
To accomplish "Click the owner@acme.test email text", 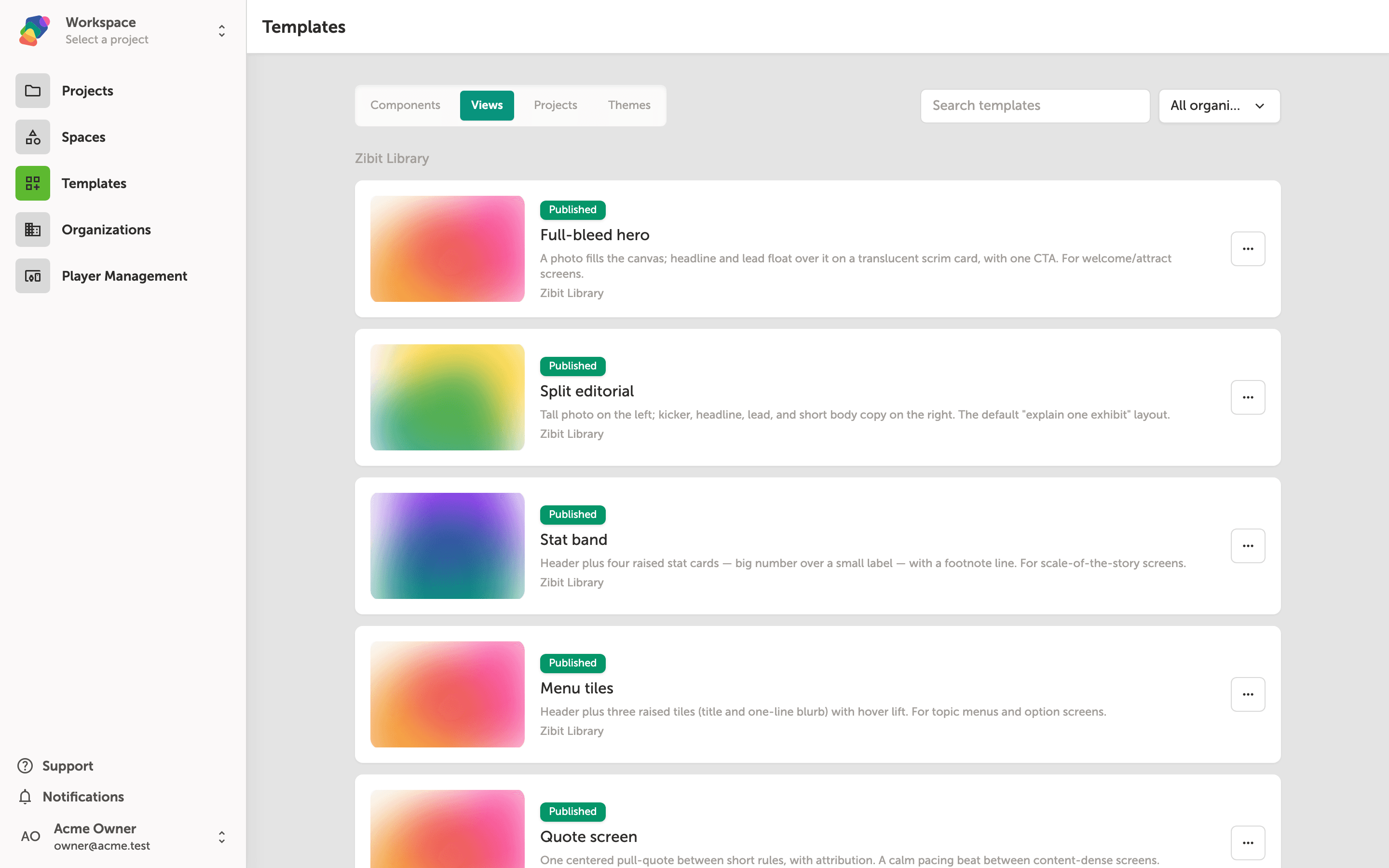I will point(102,846).
